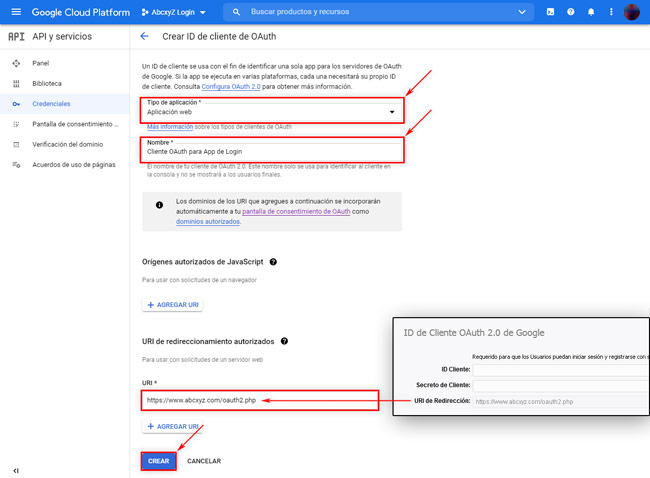Open the dominios autorizados link

pyautogui.click(x=208, y=221)
